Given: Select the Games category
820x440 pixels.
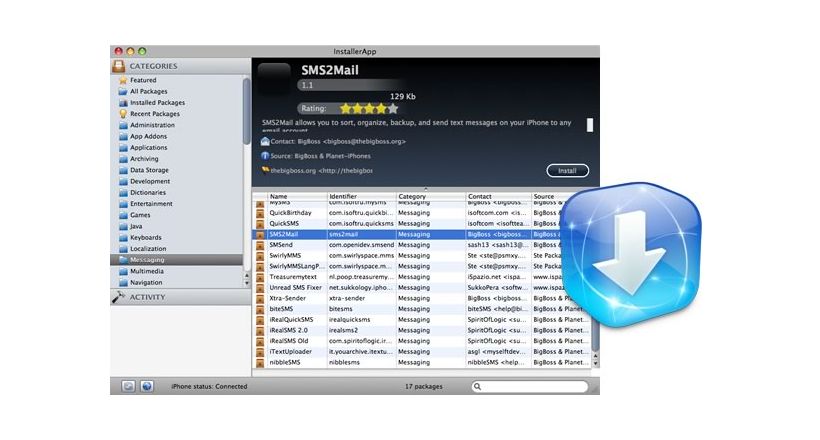Looking at the screenshot, I should 140,215.
